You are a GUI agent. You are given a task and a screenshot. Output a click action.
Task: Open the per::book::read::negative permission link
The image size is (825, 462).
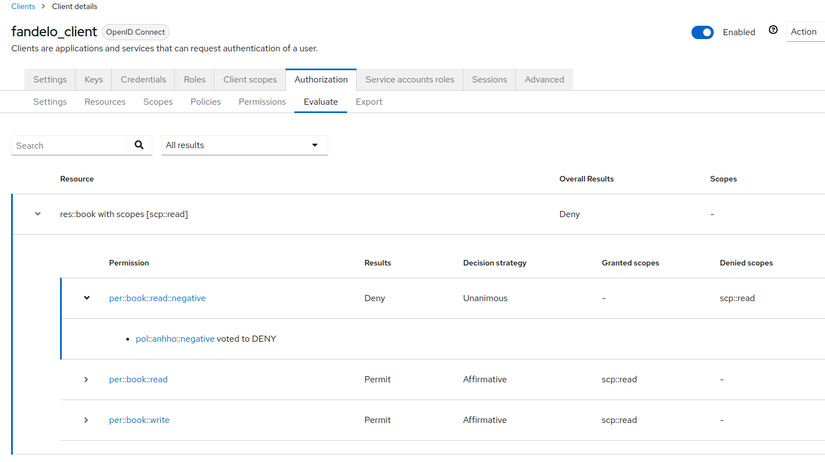pos(157,298)
